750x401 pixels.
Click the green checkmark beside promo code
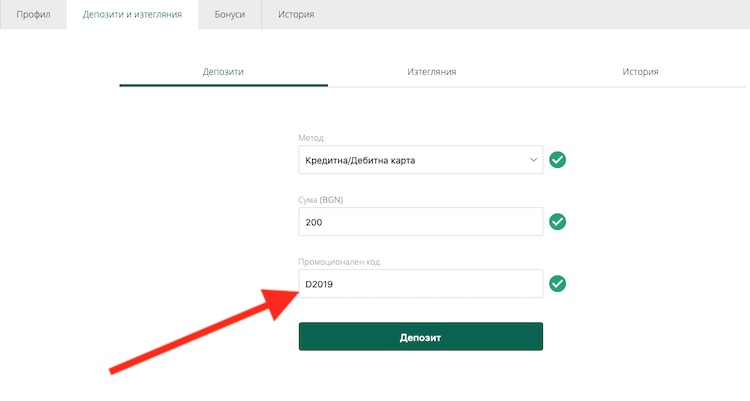coord(557,284)
